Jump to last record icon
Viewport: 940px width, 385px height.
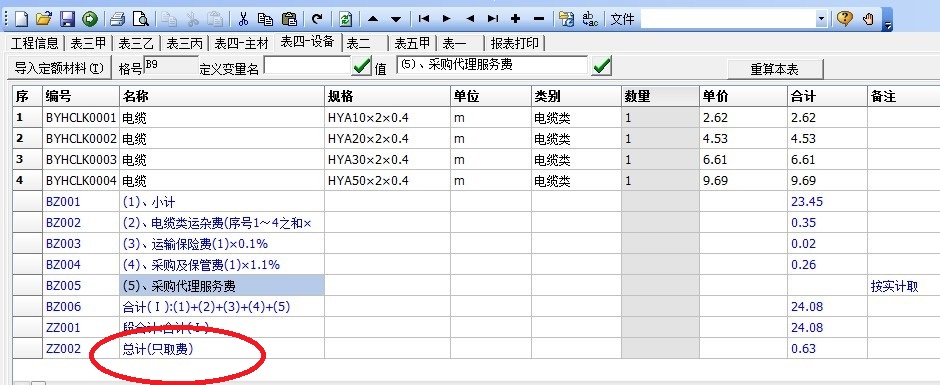pyautogui.click(x=493, y=19)
